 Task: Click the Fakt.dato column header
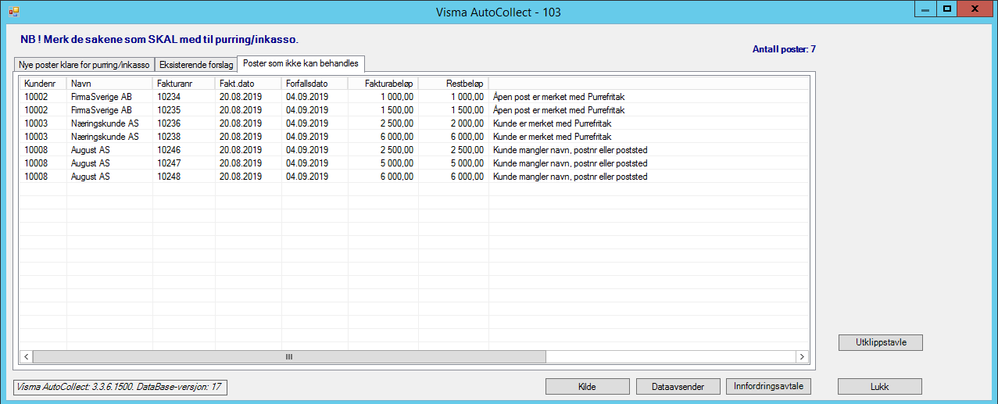248,83
